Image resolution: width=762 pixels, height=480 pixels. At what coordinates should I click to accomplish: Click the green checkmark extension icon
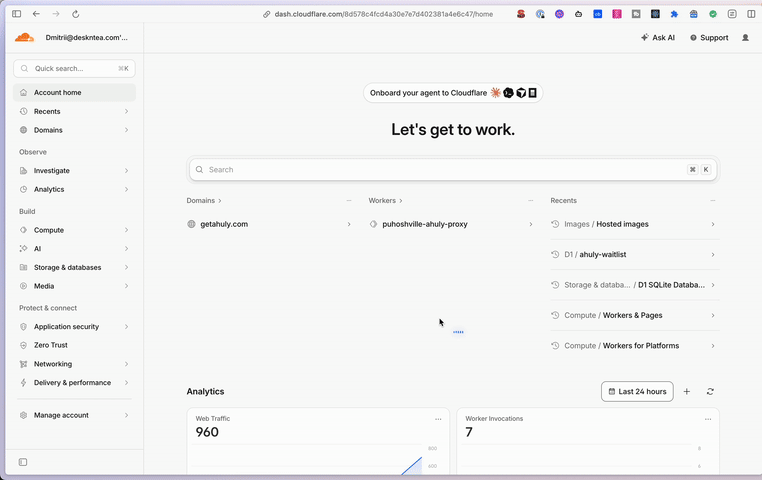712,14
